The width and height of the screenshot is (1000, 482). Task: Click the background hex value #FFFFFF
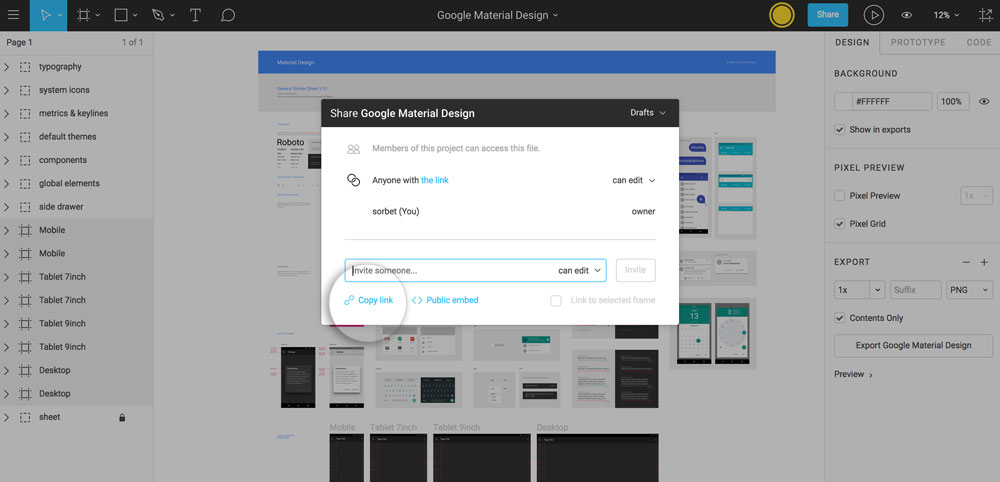click(x=892, y=101)
